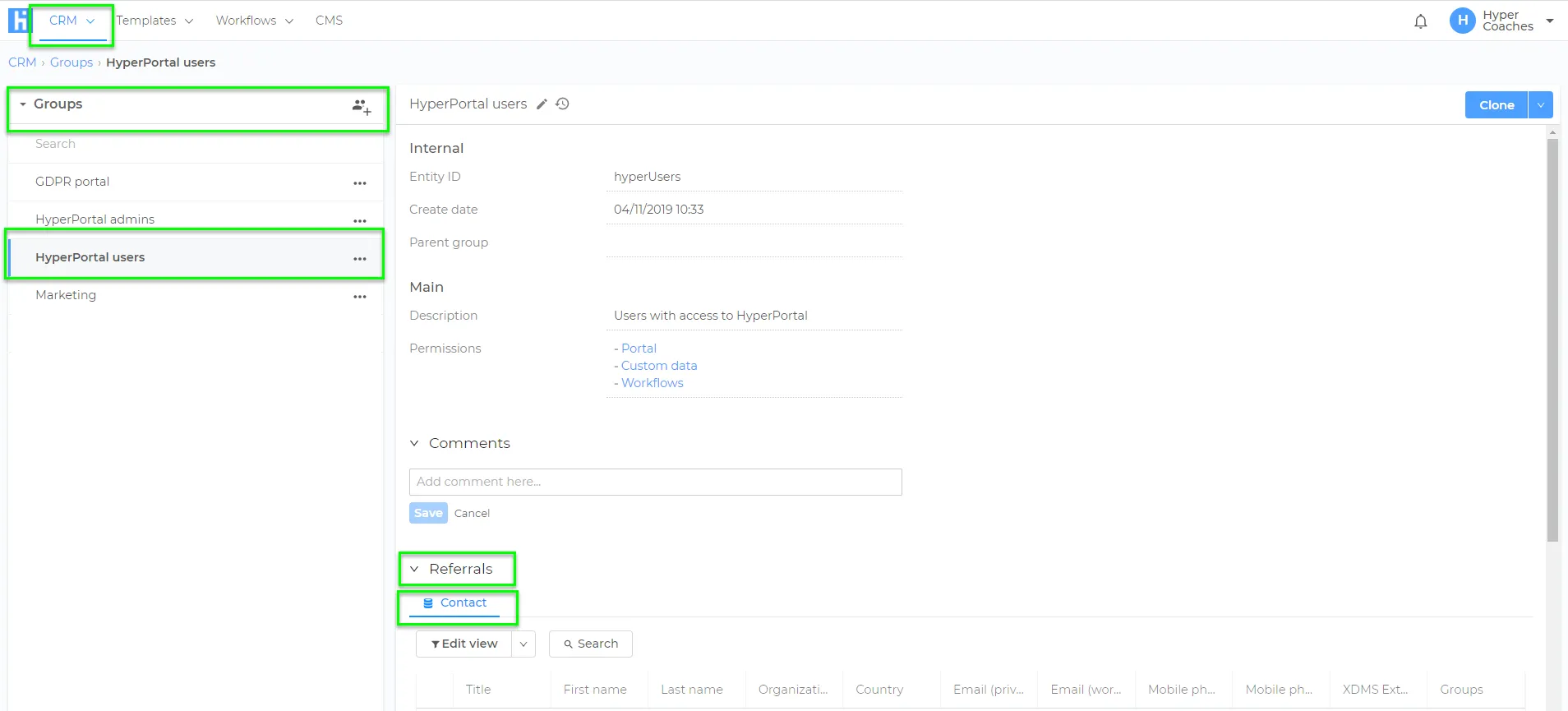Open options dots for HyperPortal admins
The image size is (1568, 711).
click(360, 221)
